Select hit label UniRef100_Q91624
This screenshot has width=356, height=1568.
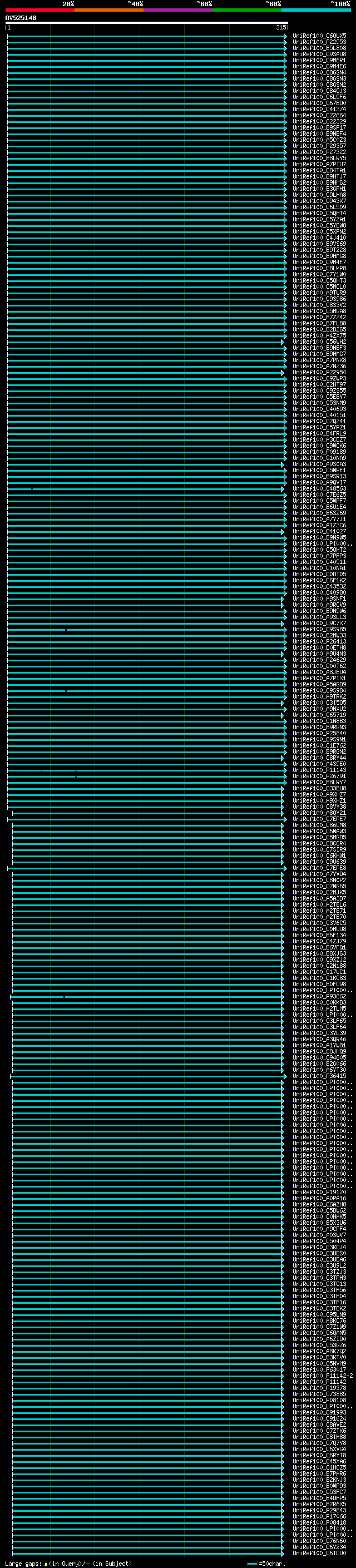pyautogui.click(x=319, y=1419)
